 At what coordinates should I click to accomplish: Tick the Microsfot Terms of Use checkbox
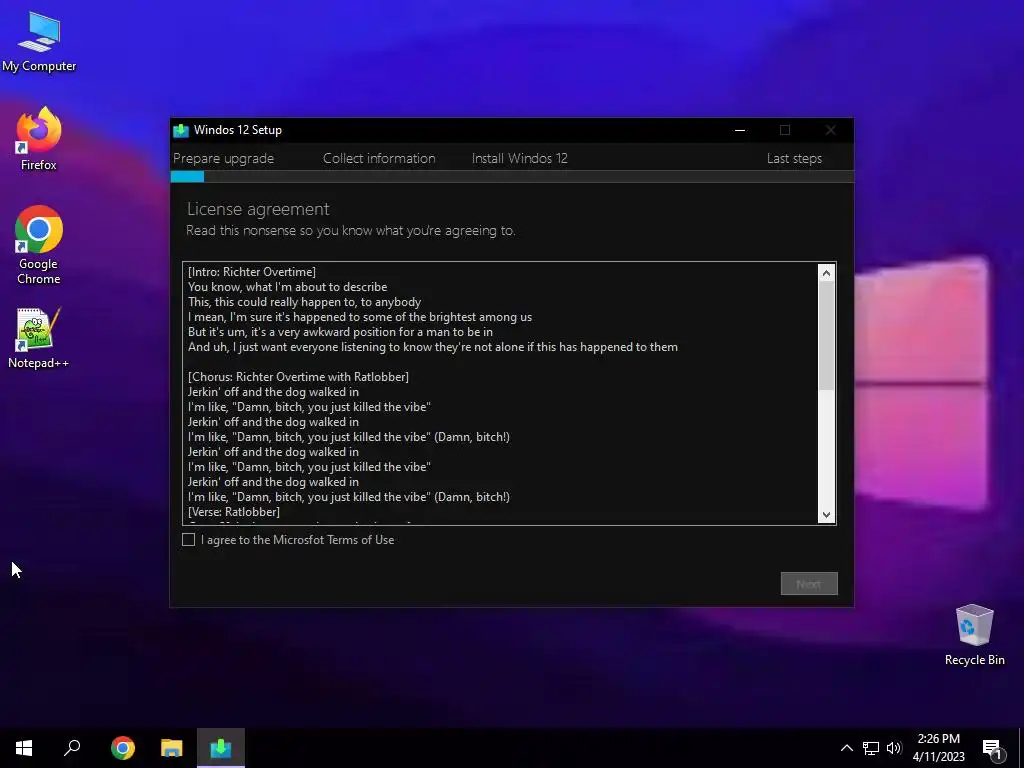(x=189, y=539)
